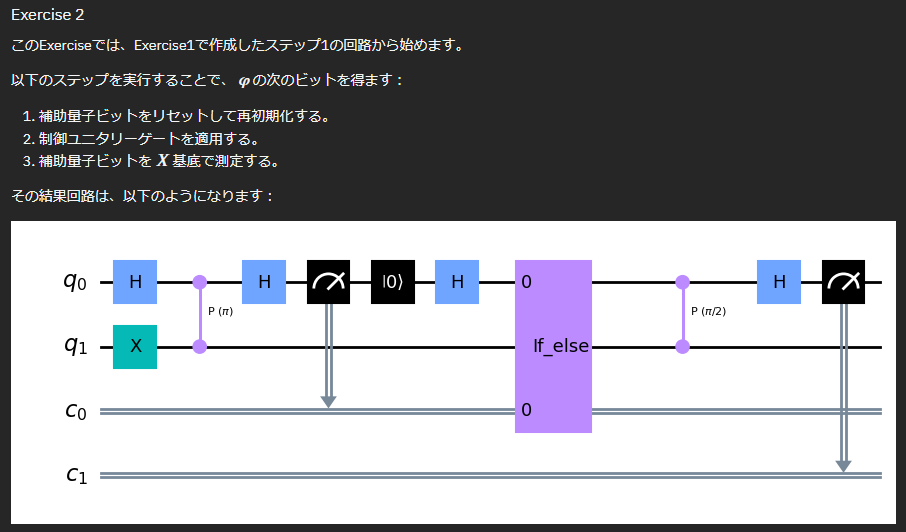Click the q0 control dot of P(π/2) gate
Image resolution: width=906 pixels, height=532 pixels.
point(682,282)
